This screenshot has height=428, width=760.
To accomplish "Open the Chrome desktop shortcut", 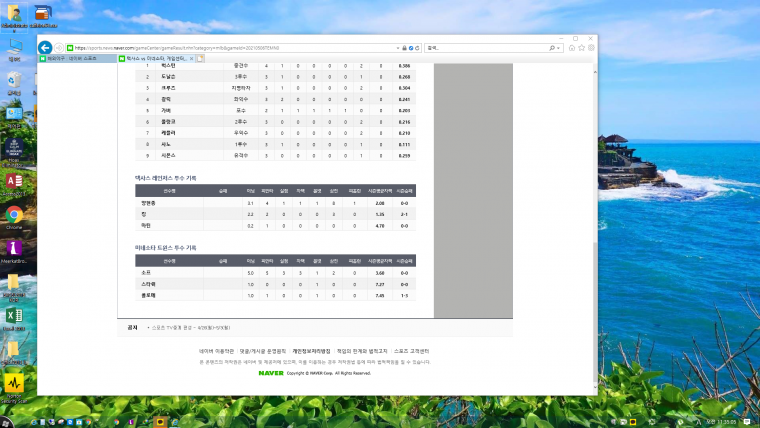I will 14,218.
